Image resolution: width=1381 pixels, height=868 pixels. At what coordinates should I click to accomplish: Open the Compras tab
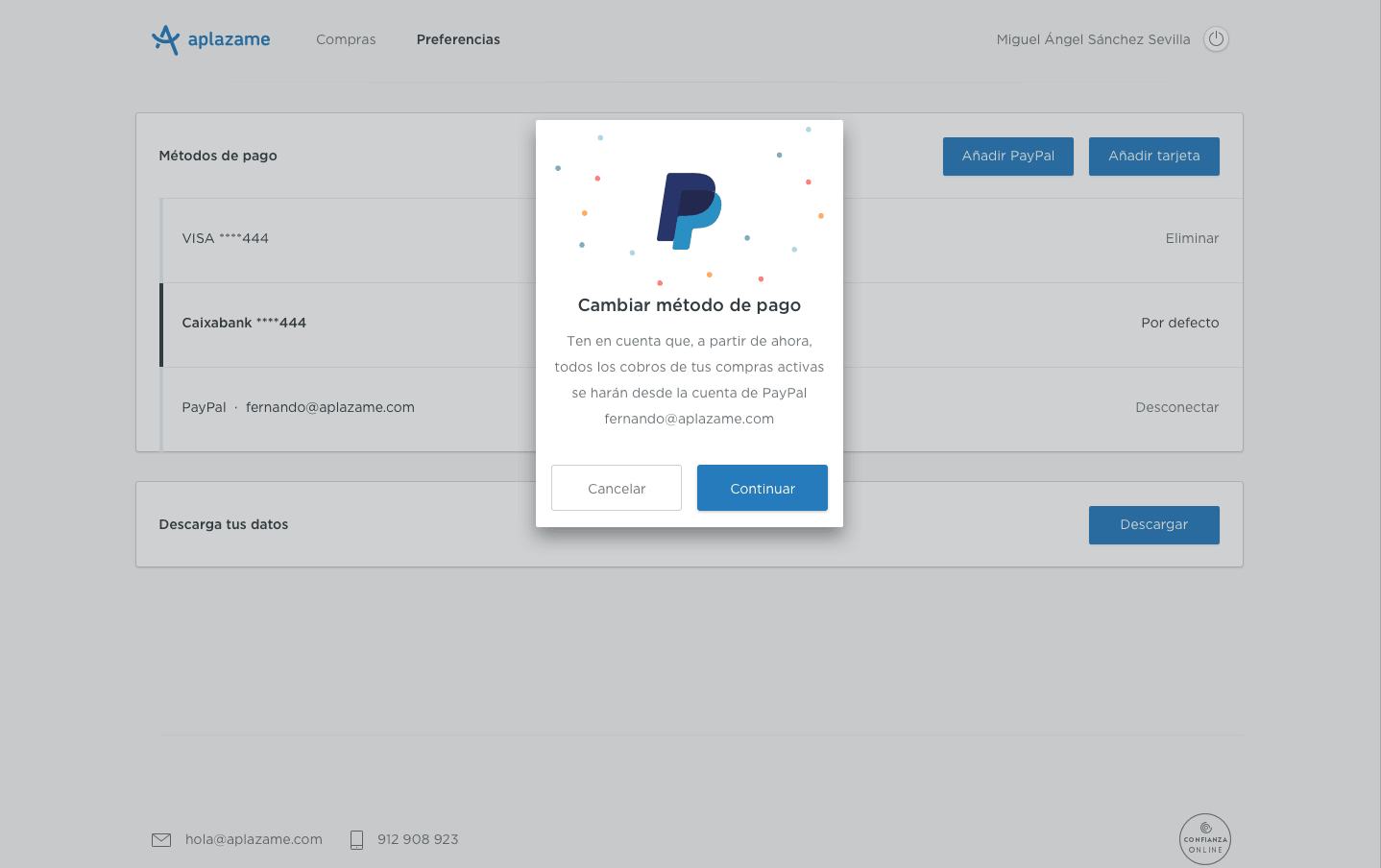[346, 39]
